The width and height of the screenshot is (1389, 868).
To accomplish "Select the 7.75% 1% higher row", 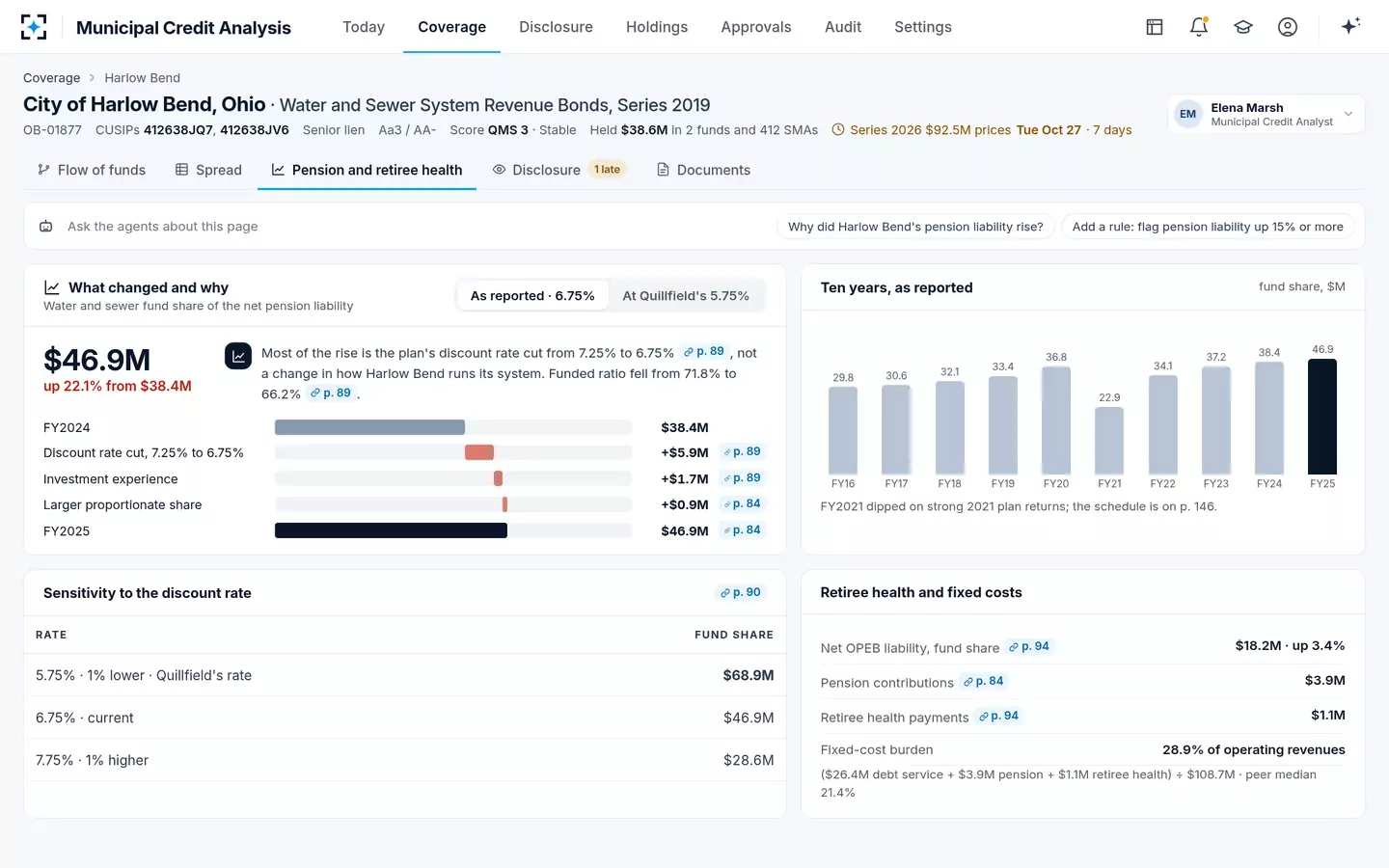I will tap(405, 760).
